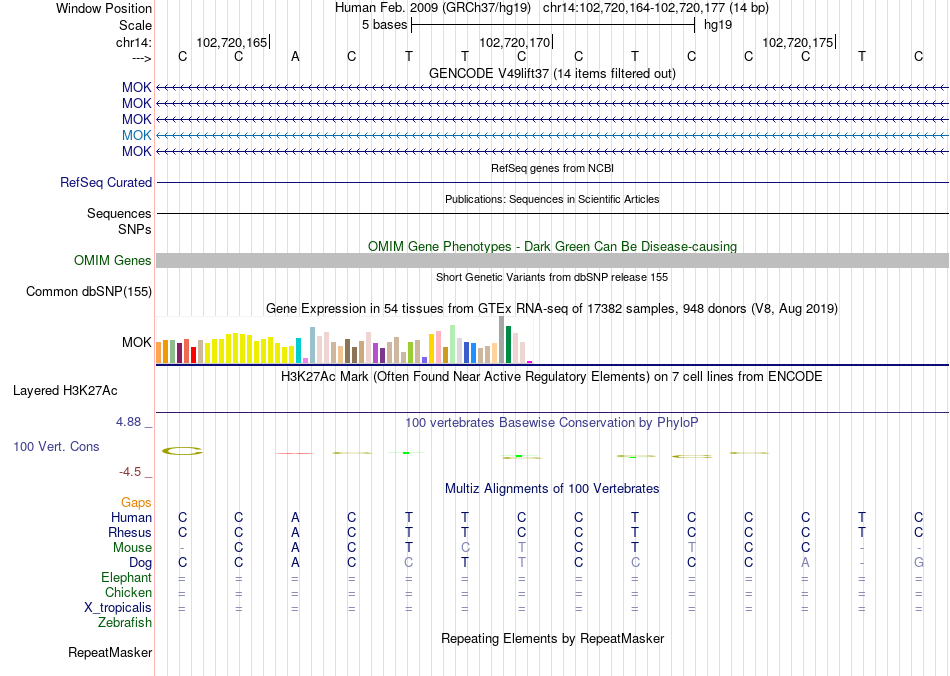
Task: Open the GTEx Gene Expression in 54 tissues title
Action: click(552, 308)
